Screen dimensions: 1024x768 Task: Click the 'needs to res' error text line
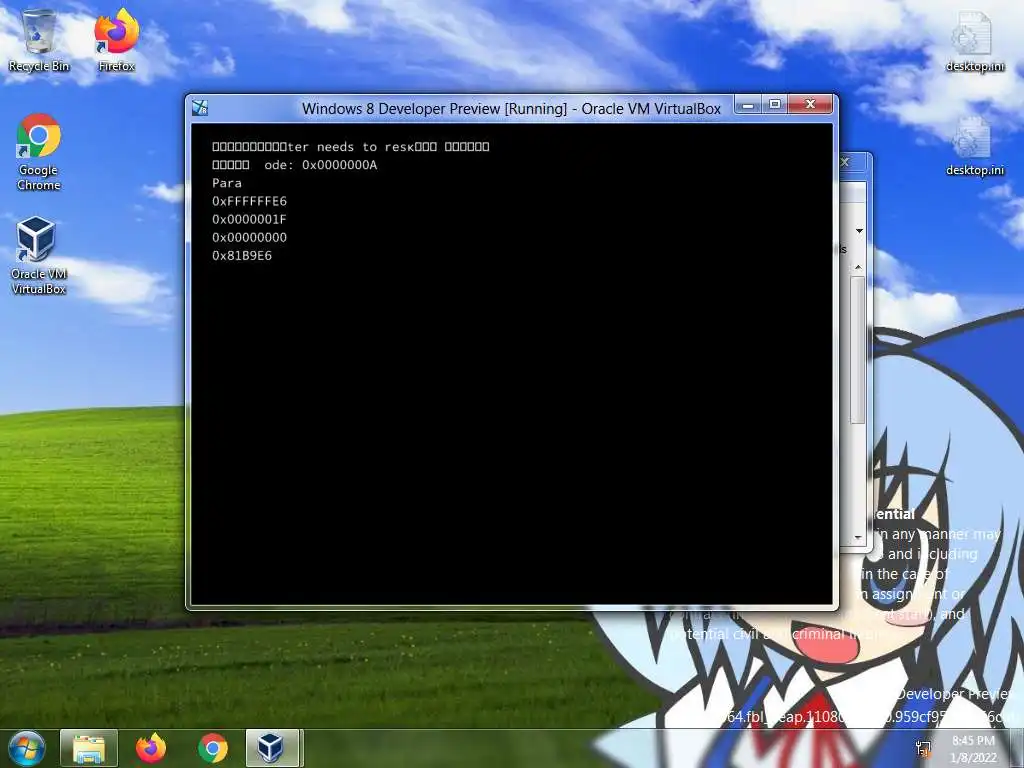click(x=351, y=147)
